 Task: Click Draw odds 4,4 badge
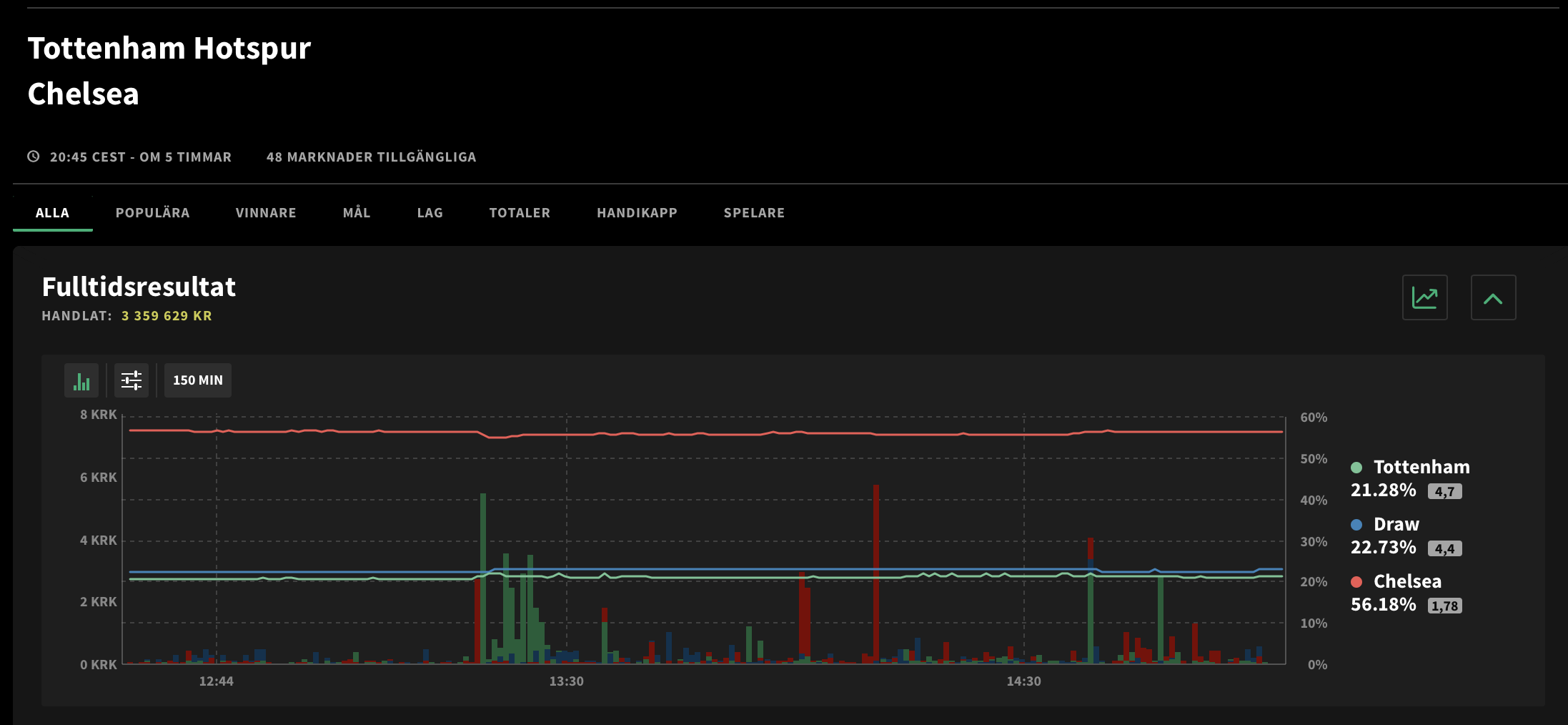pyautogui.click(x=1444, y=548)
